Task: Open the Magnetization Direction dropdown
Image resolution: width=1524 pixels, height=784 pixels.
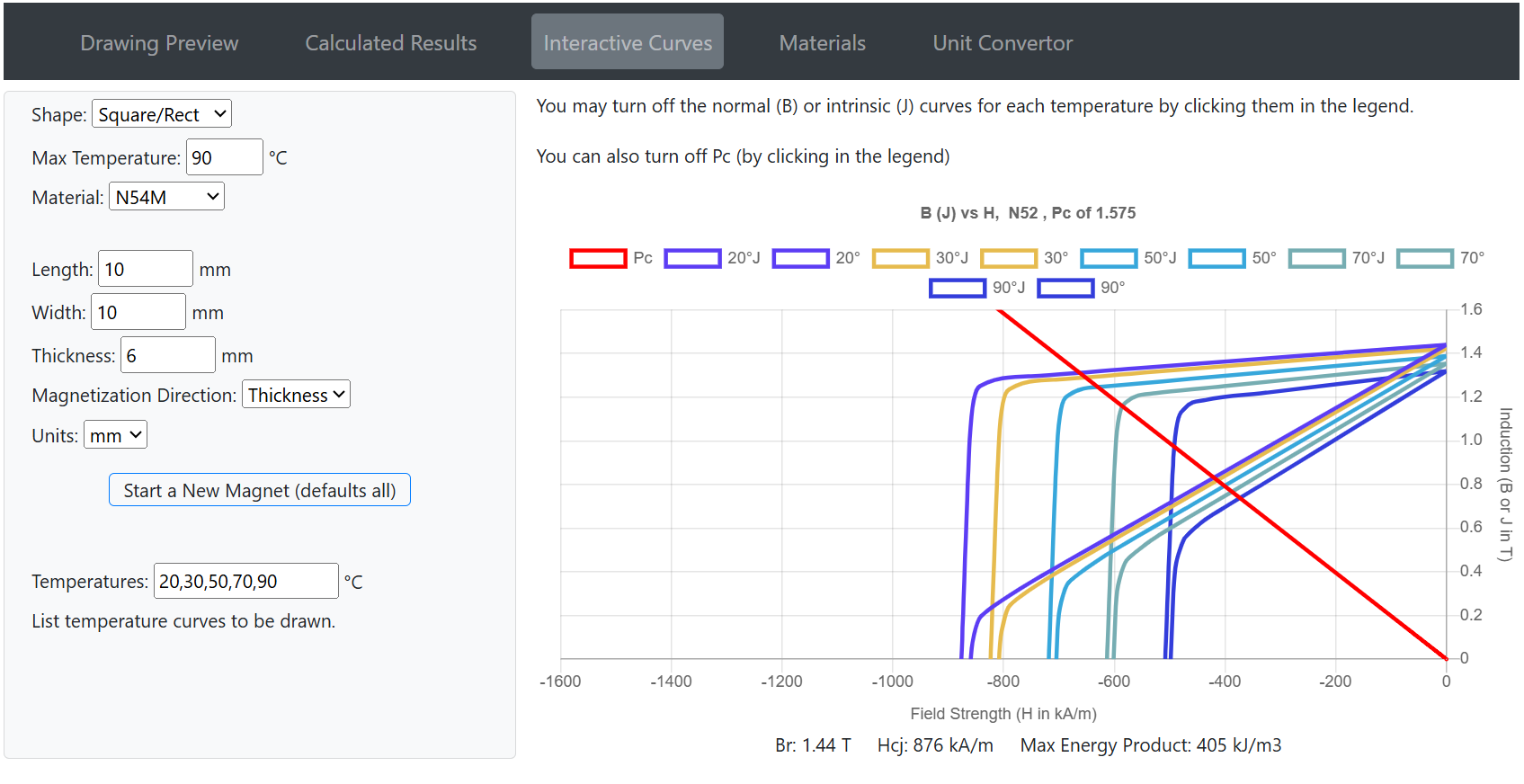Action: coord(296,395)
